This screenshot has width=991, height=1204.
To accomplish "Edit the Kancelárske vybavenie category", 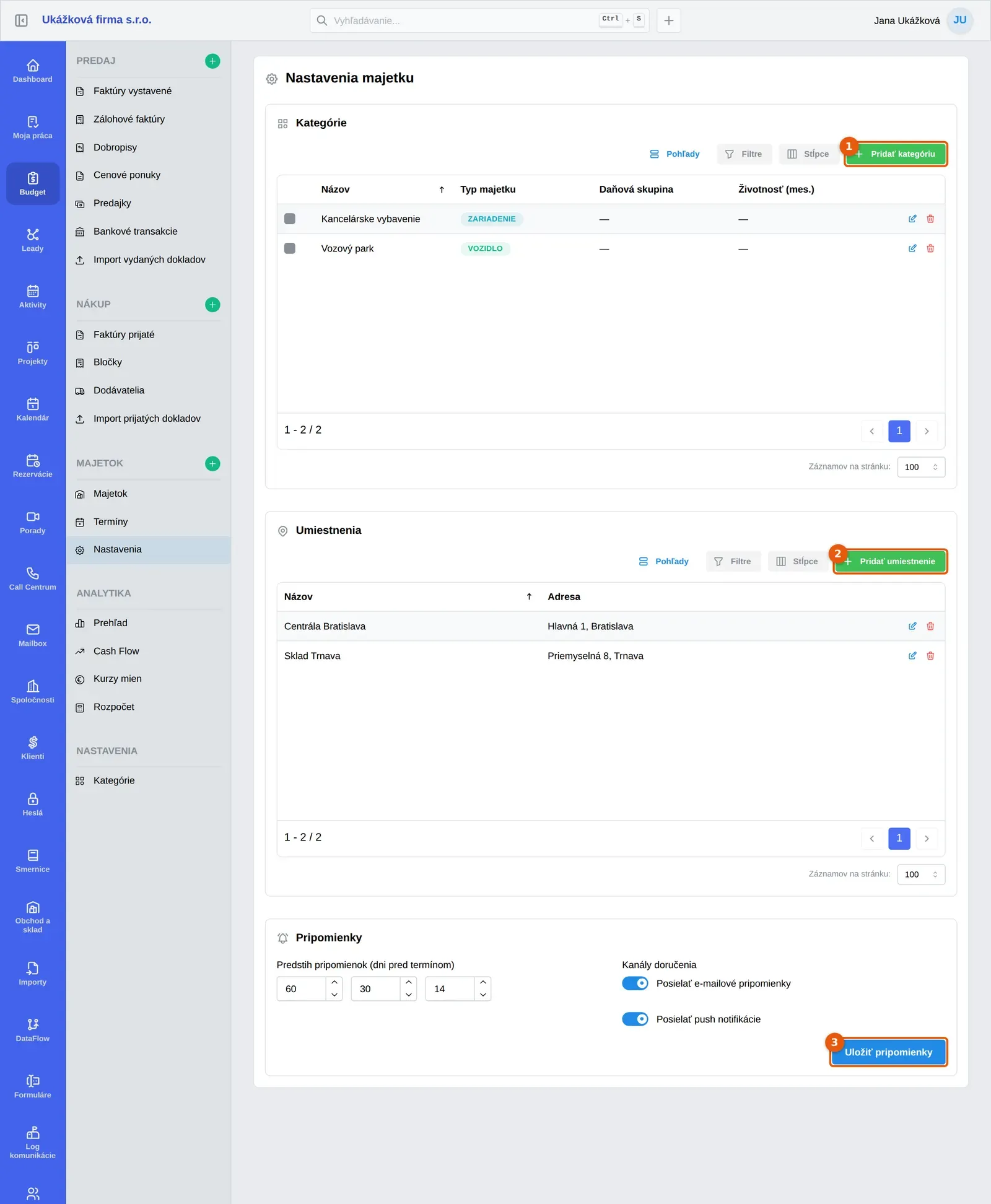I will pyautogui.click(x=912, y=219).
